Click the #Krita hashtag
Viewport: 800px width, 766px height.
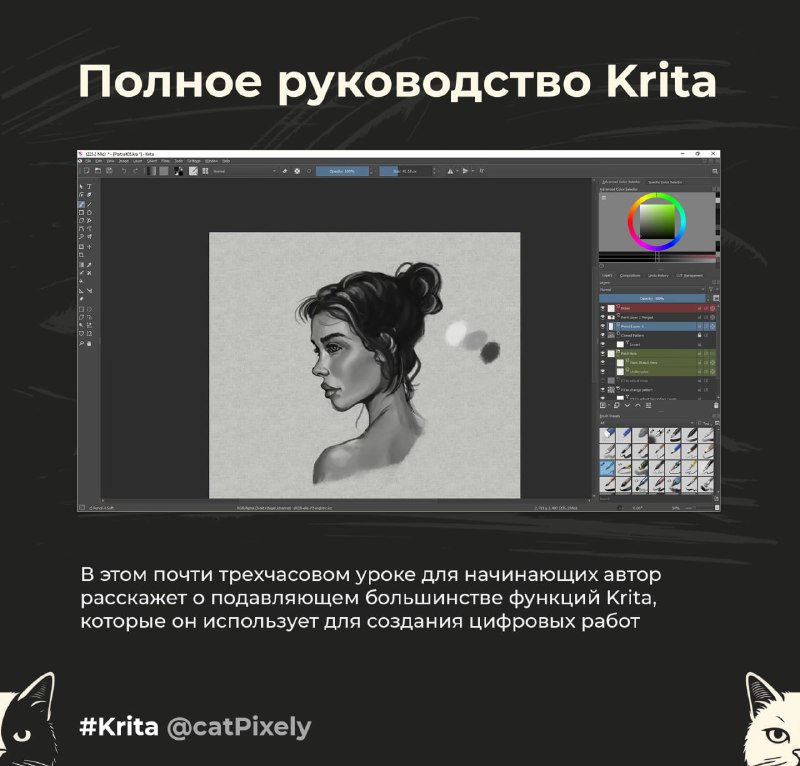(x=119, y=726)
